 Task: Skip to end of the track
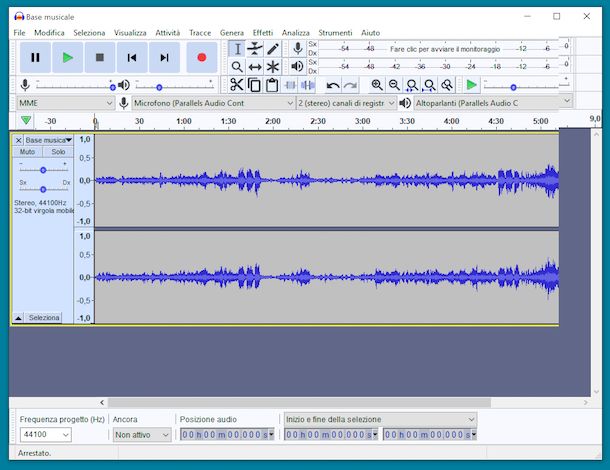coord(164,58)
